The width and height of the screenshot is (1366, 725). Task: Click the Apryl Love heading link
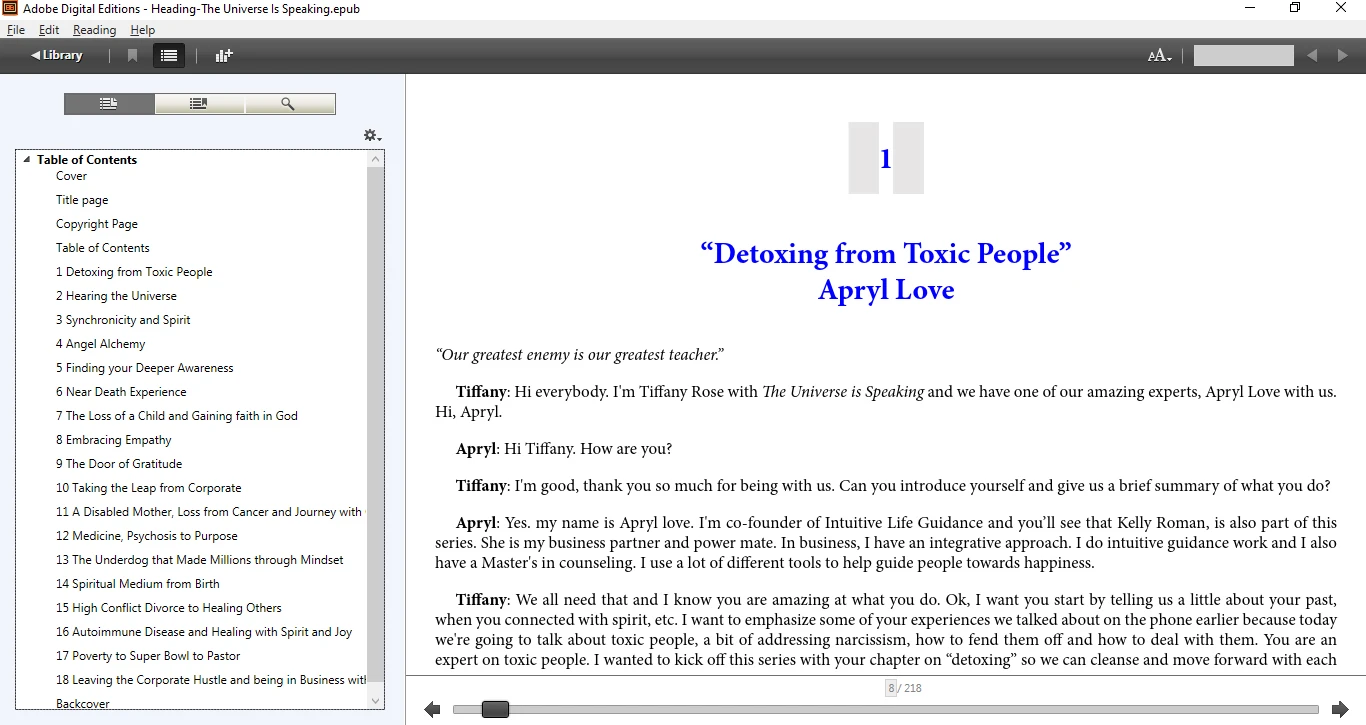click(x=886, y=290)
